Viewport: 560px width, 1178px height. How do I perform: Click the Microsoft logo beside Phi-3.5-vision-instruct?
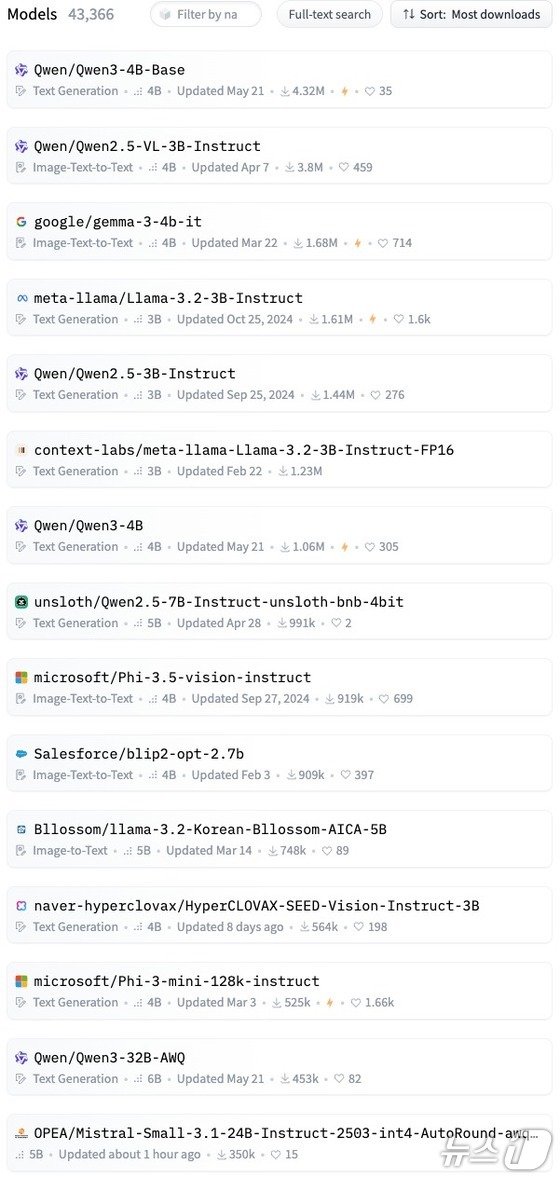(21, 678)
